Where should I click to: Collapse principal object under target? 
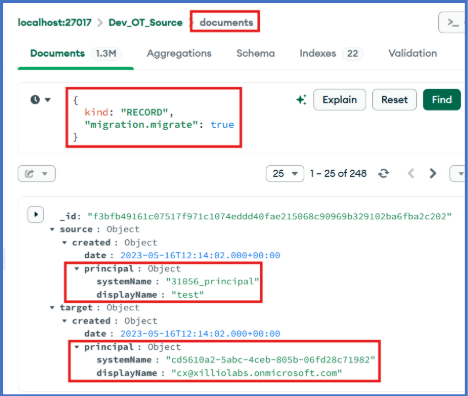point(77,347)
